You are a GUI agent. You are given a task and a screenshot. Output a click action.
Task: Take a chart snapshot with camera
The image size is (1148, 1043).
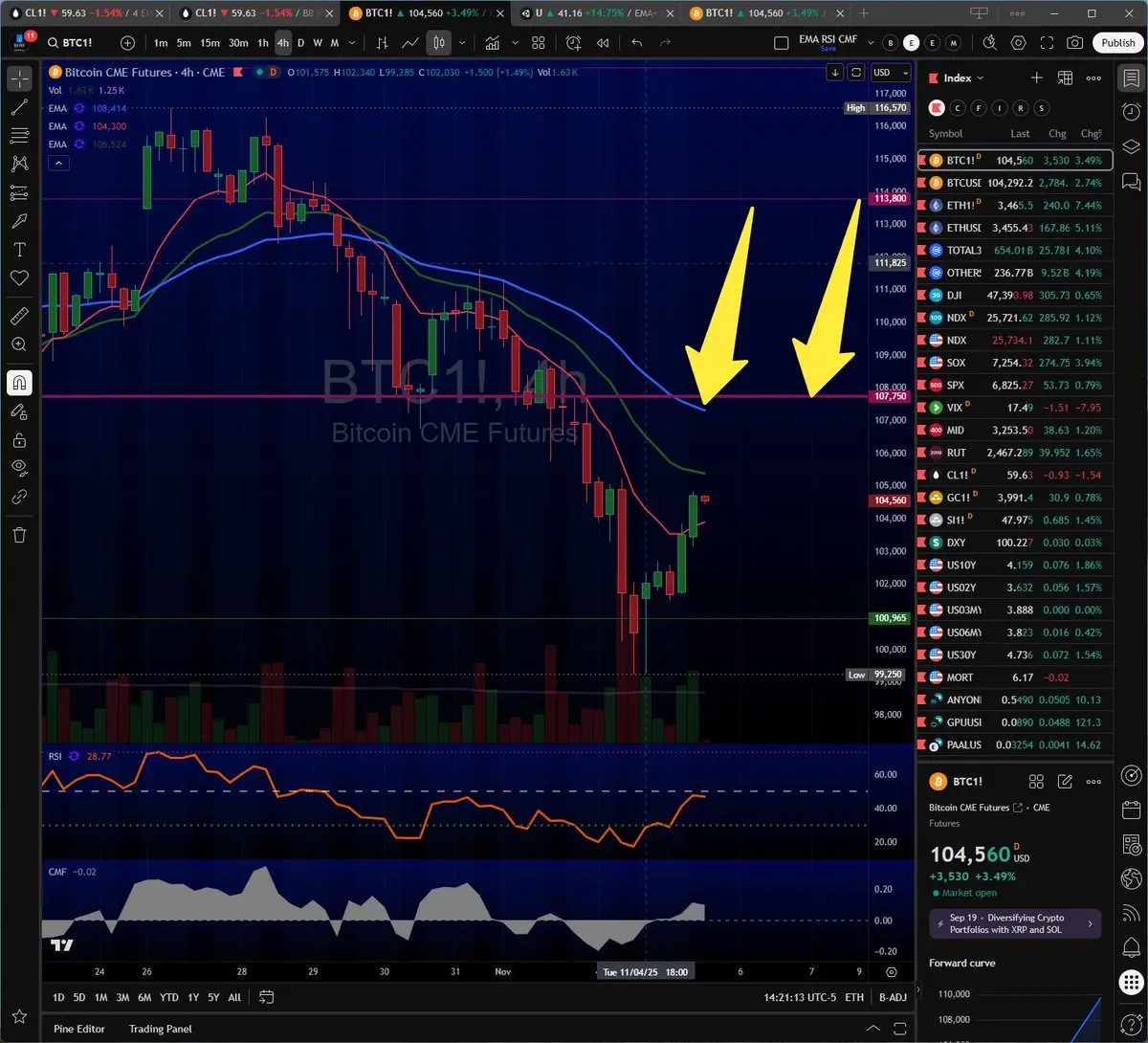(x=1075, y=43)
